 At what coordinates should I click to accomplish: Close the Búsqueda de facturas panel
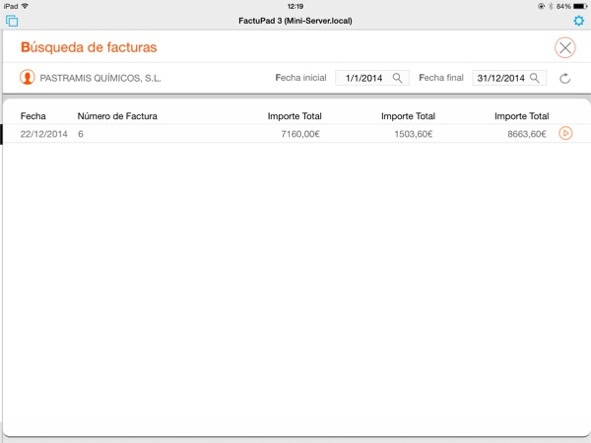point(565,48)
